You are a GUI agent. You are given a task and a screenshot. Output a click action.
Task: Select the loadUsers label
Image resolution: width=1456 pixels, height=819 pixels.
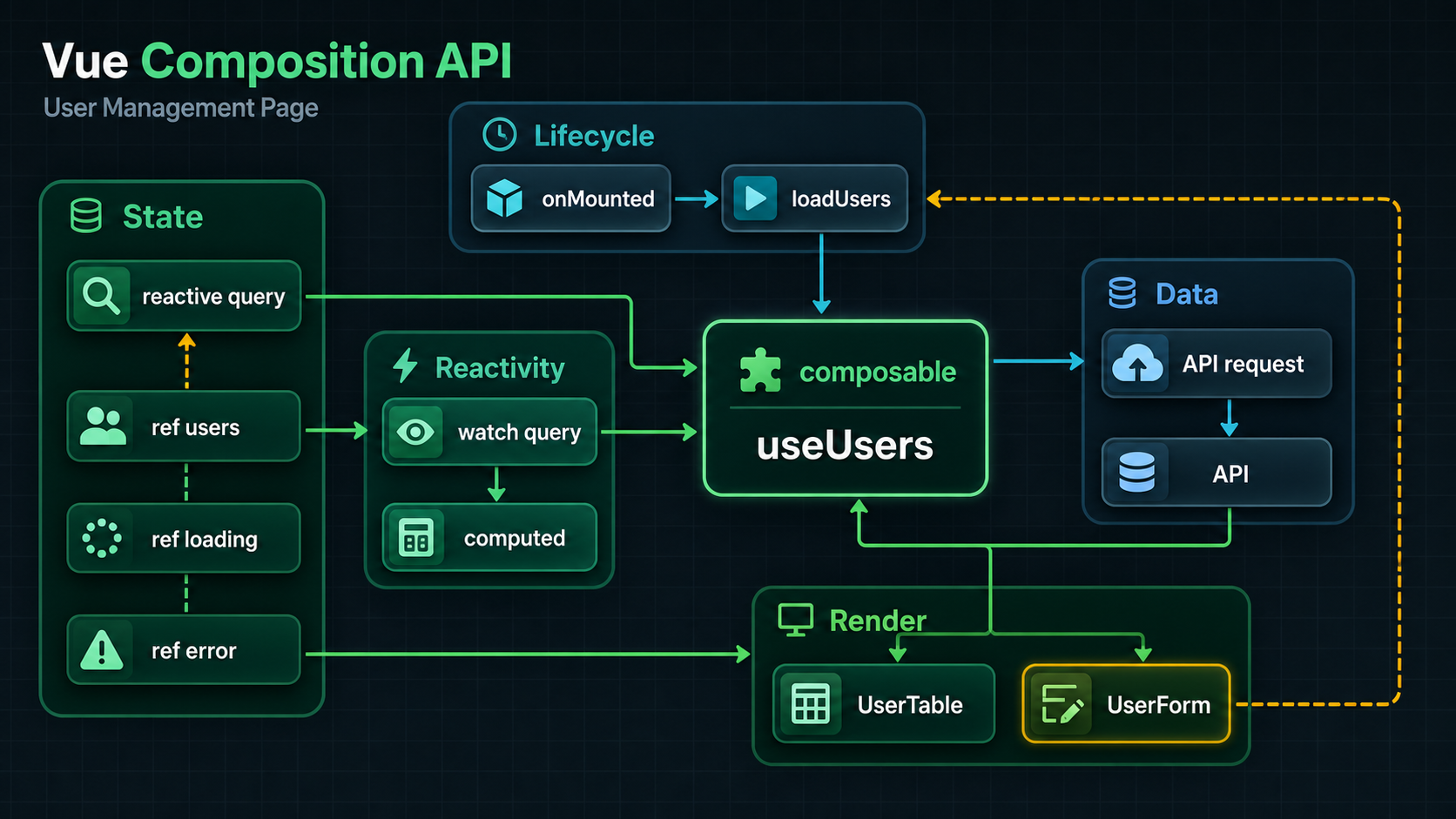[841, 199]
